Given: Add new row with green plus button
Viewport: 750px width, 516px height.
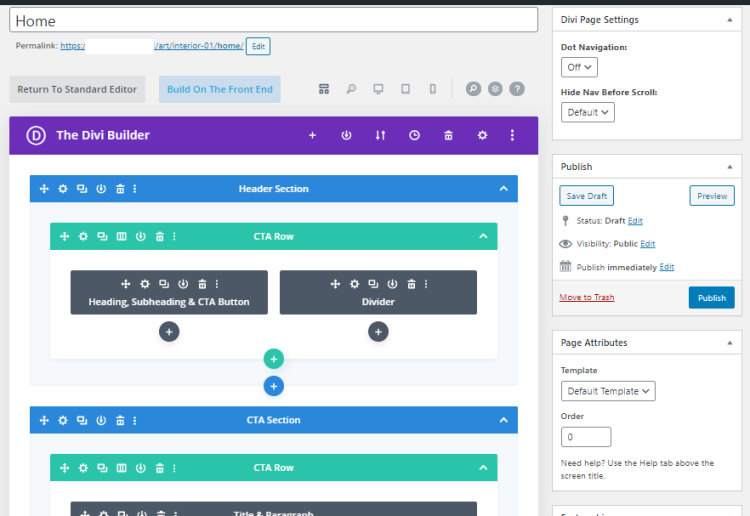Looking at the screenshot, I should (x=274, y=359).
